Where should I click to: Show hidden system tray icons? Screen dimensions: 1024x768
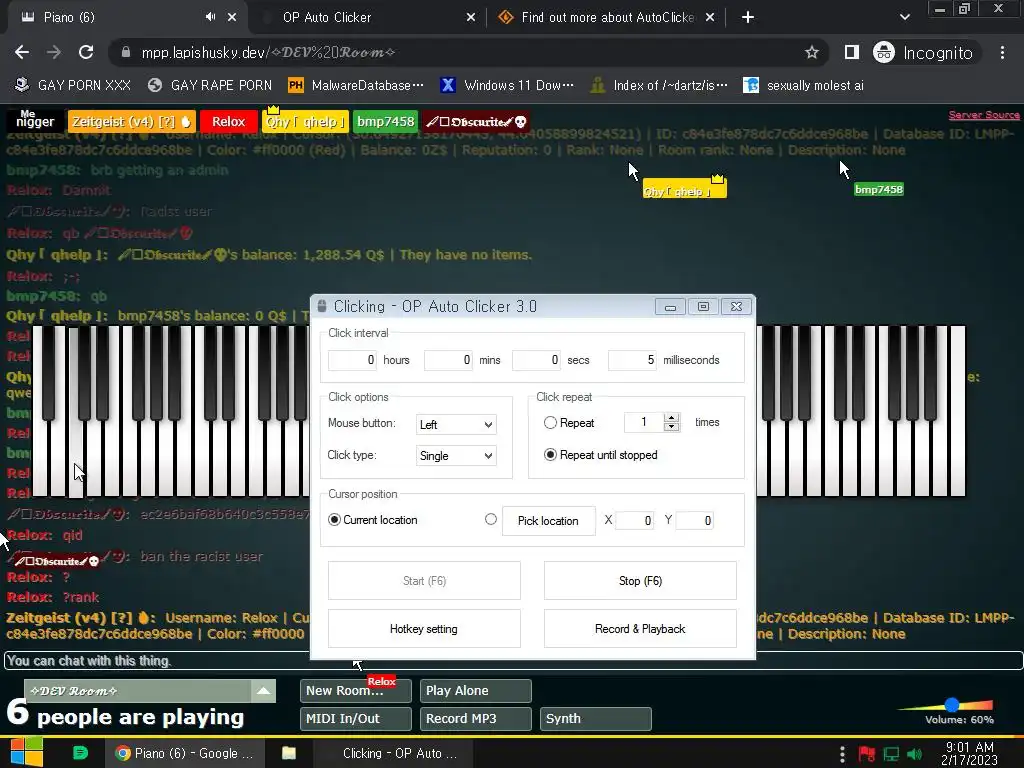(842, 754)
